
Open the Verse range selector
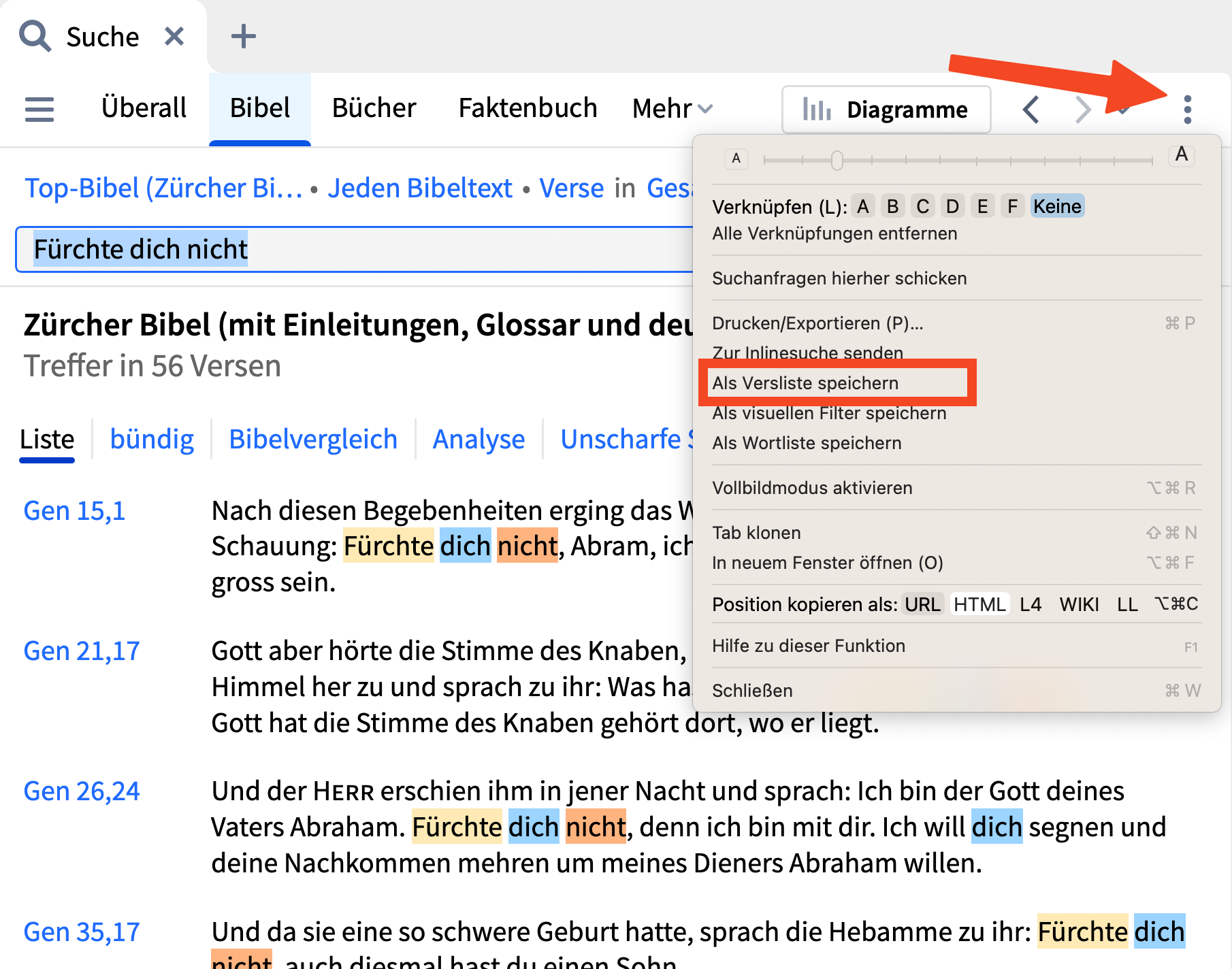pyautogui.click(x=572, y=188)
